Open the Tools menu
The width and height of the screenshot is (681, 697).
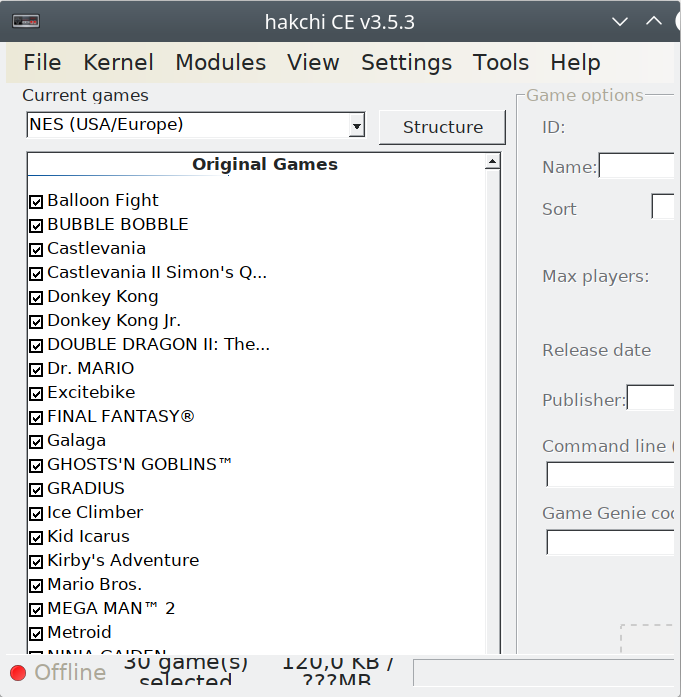(x=501, y=62)
